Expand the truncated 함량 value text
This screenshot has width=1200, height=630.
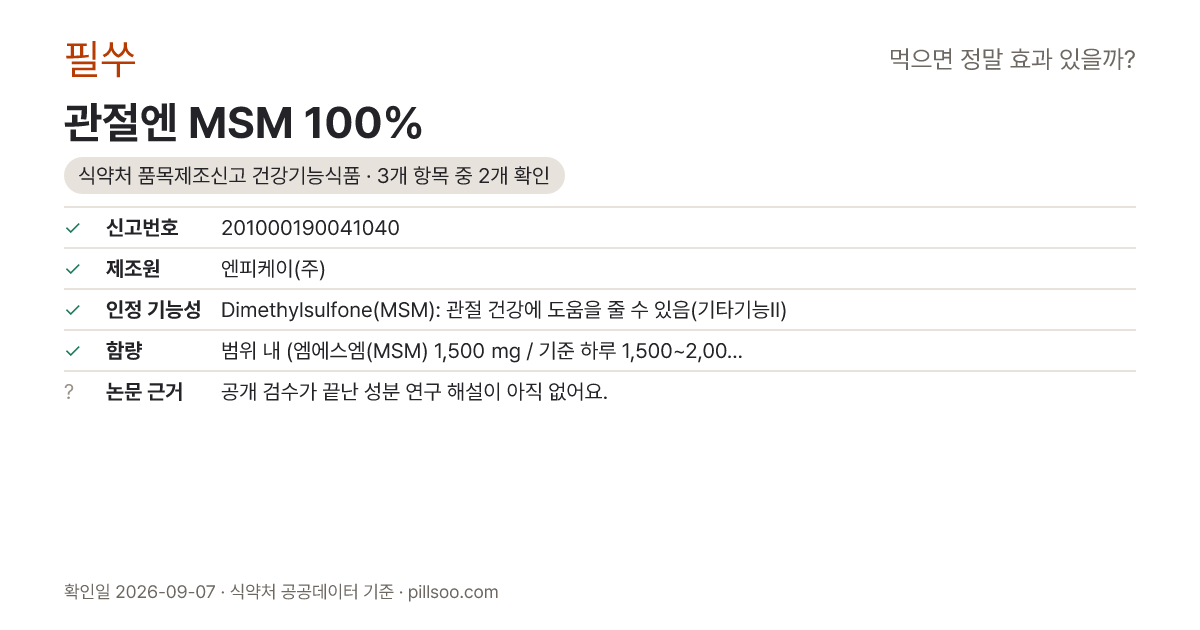[x=481, y=351]
